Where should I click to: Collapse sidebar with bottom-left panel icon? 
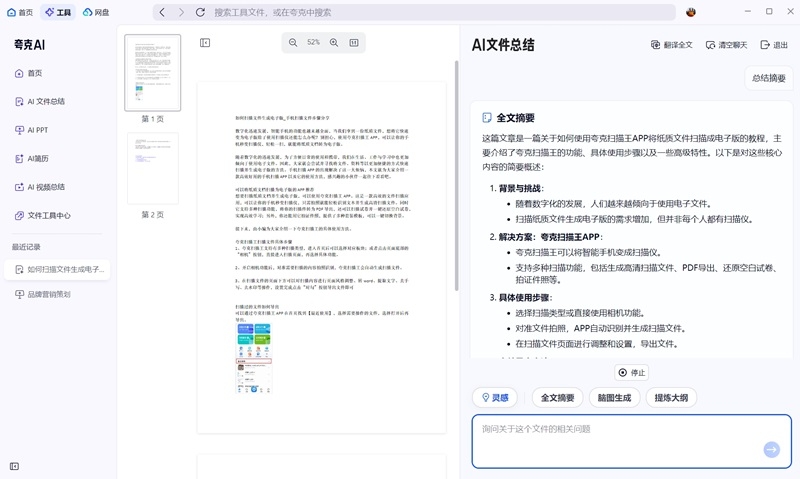tap(14, 466)
